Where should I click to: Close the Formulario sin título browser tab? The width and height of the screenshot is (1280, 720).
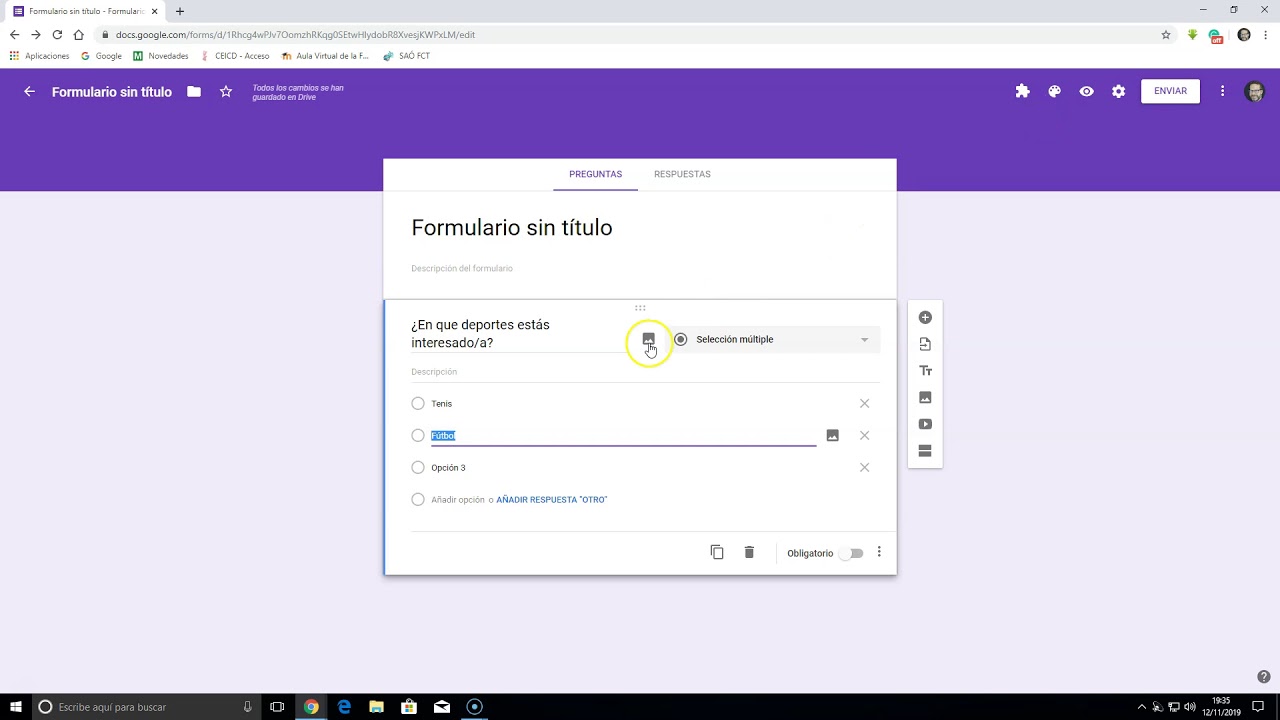[x=155, y=11]
